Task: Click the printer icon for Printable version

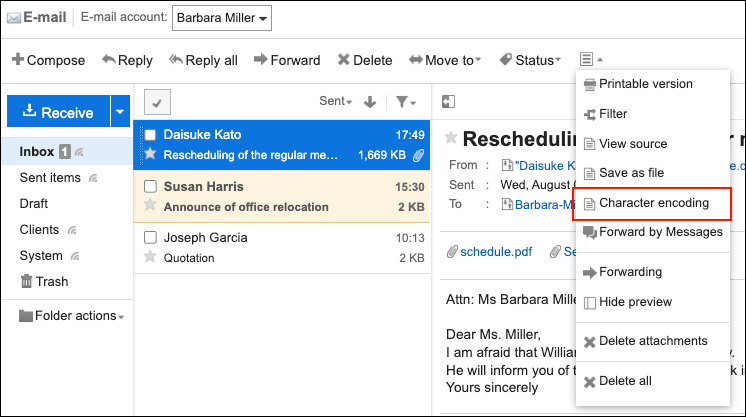Action: tap(589, 85)
